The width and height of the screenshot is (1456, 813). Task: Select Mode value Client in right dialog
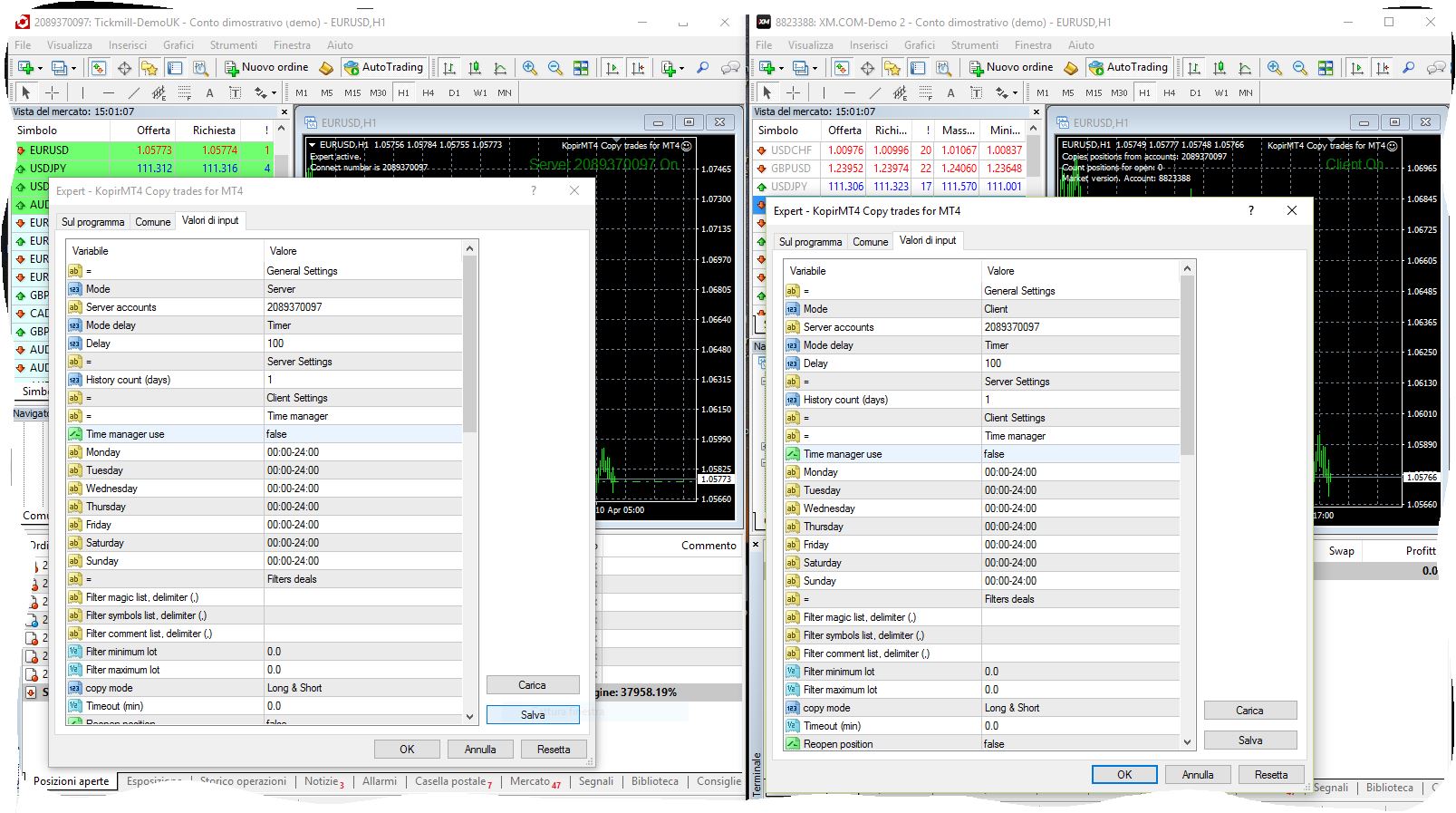[x=1081, y=309]
